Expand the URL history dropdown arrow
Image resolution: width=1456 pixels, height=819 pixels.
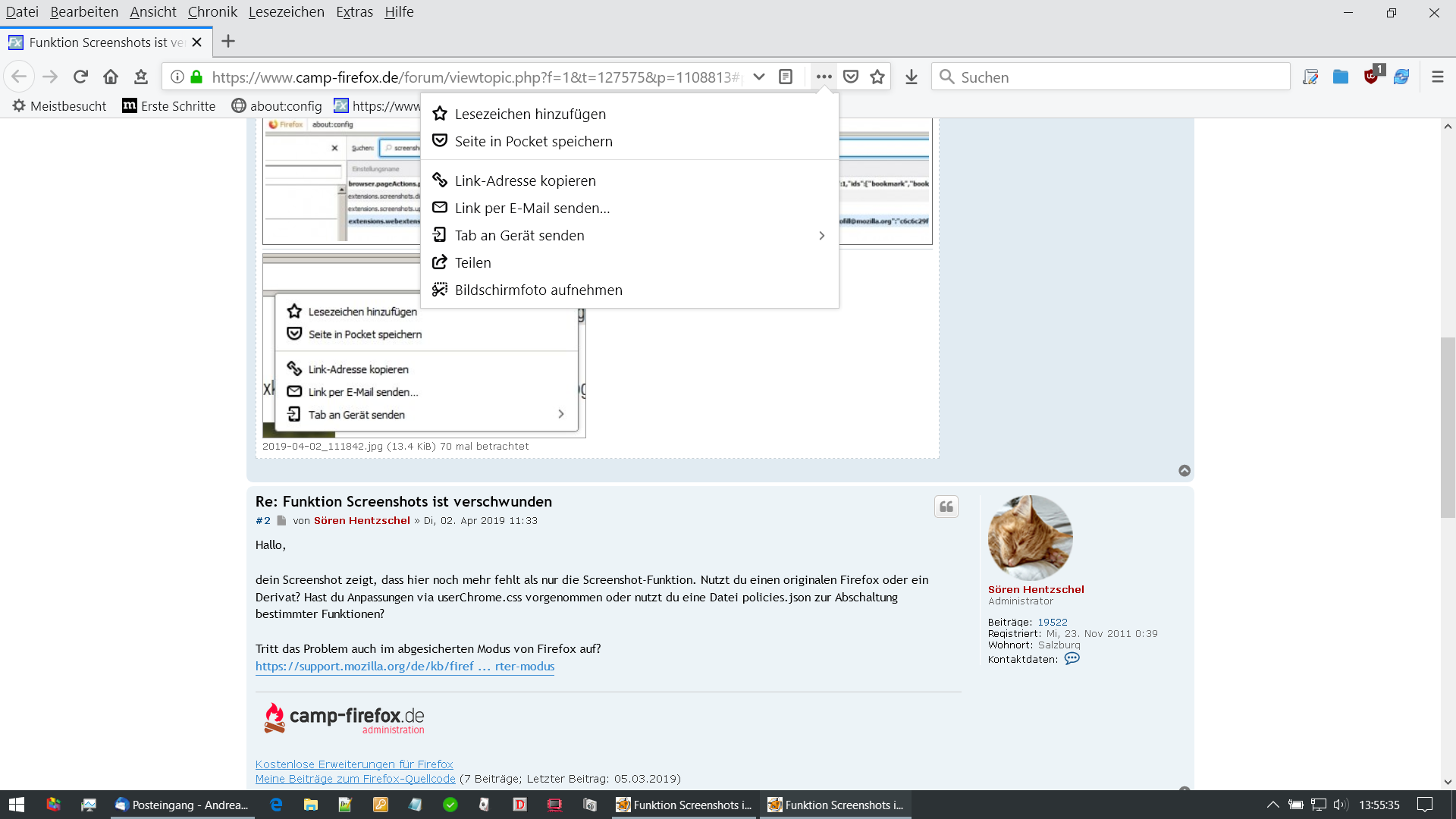(x=758, y=77)
